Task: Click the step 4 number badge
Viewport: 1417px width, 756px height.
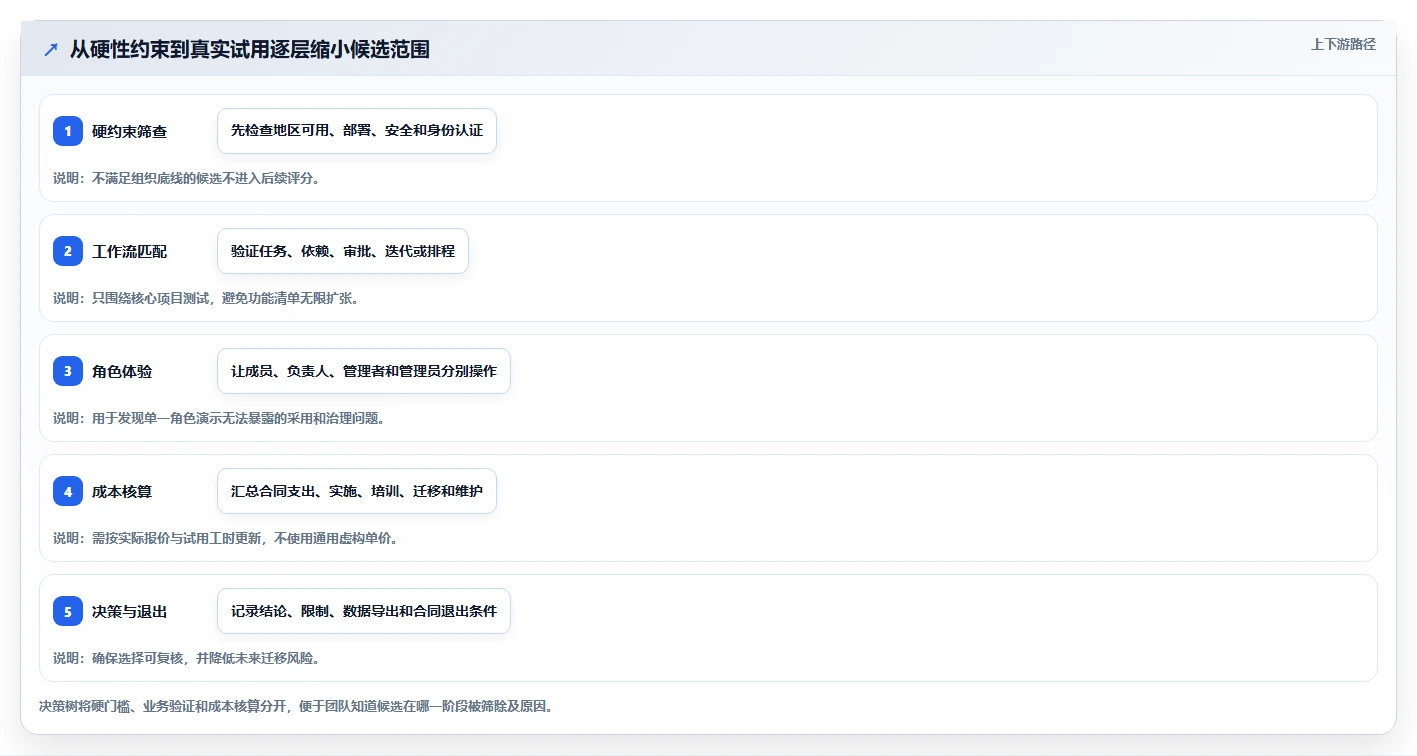Action: (x=68, y=491)
